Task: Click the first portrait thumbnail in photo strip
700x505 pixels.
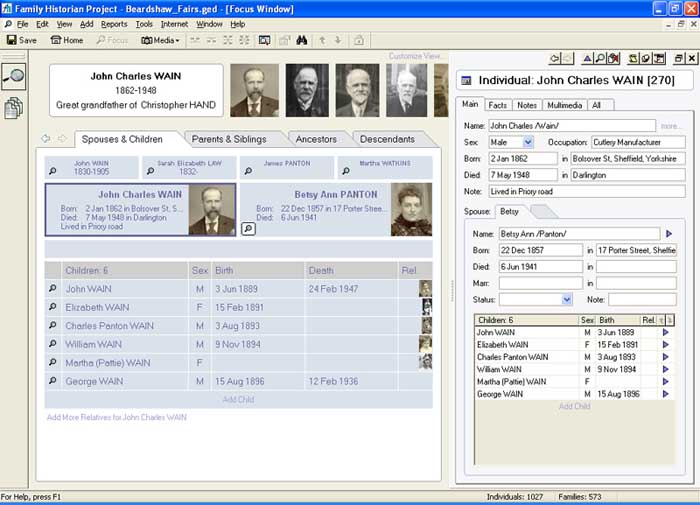Action: click(x=254, y=91)
